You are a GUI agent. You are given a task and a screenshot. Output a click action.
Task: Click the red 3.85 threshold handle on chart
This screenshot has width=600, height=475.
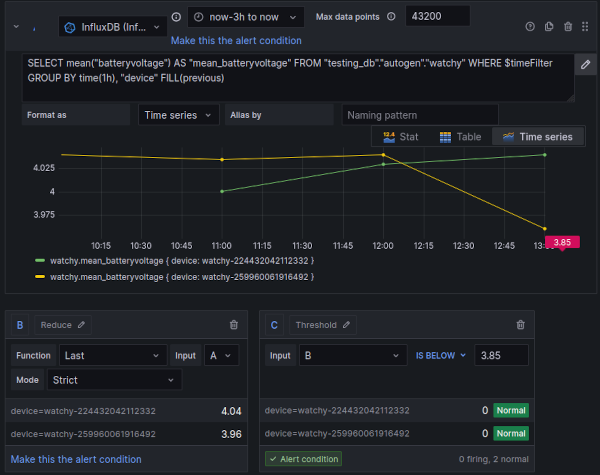(563, 242)
